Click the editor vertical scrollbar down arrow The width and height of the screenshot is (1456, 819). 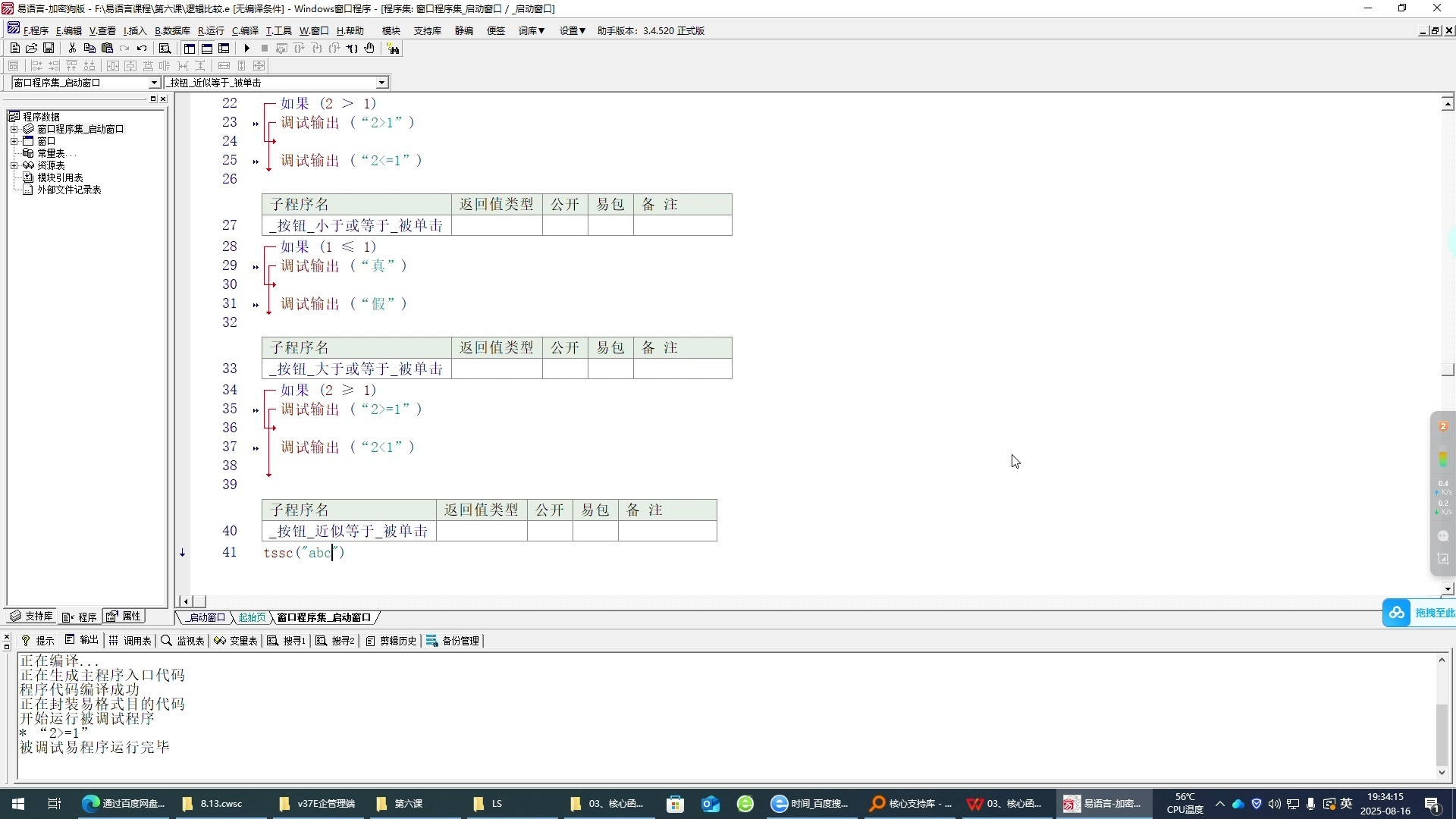[1448, 588]
